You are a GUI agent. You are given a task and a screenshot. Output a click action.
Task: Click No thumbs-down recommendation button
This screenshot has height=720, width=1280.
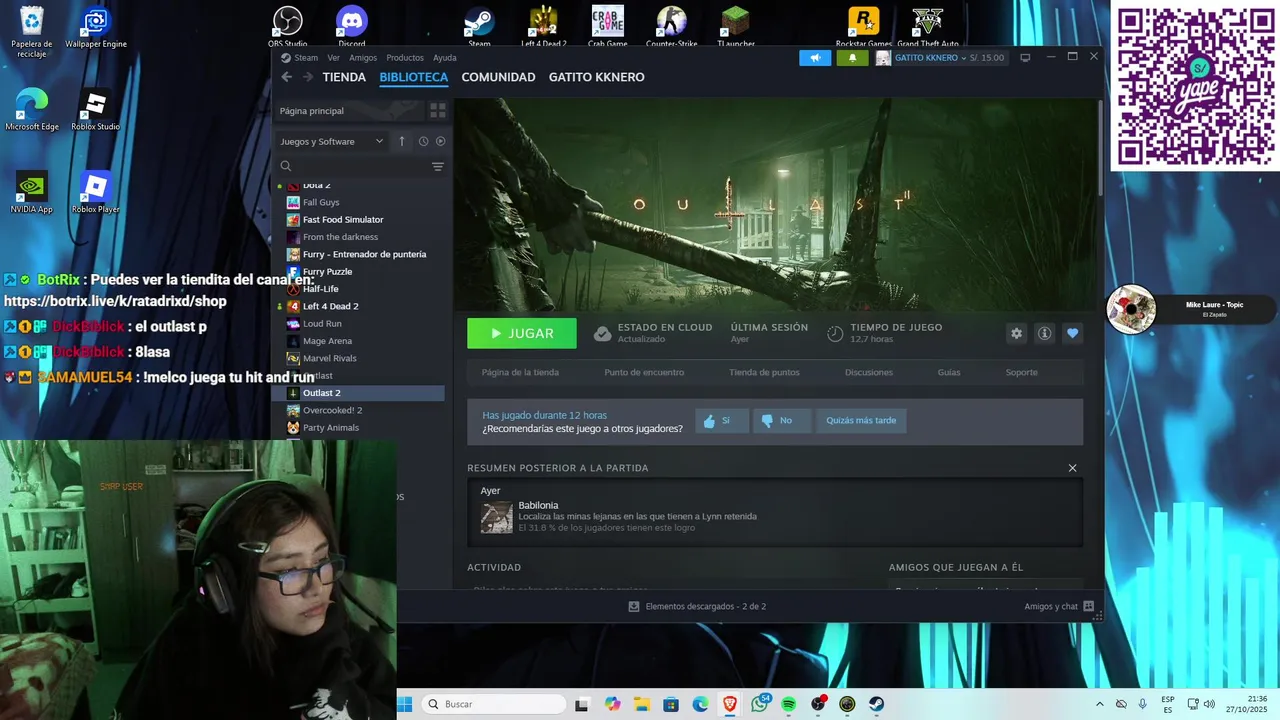pyautogui.click(x=781, y=421)
